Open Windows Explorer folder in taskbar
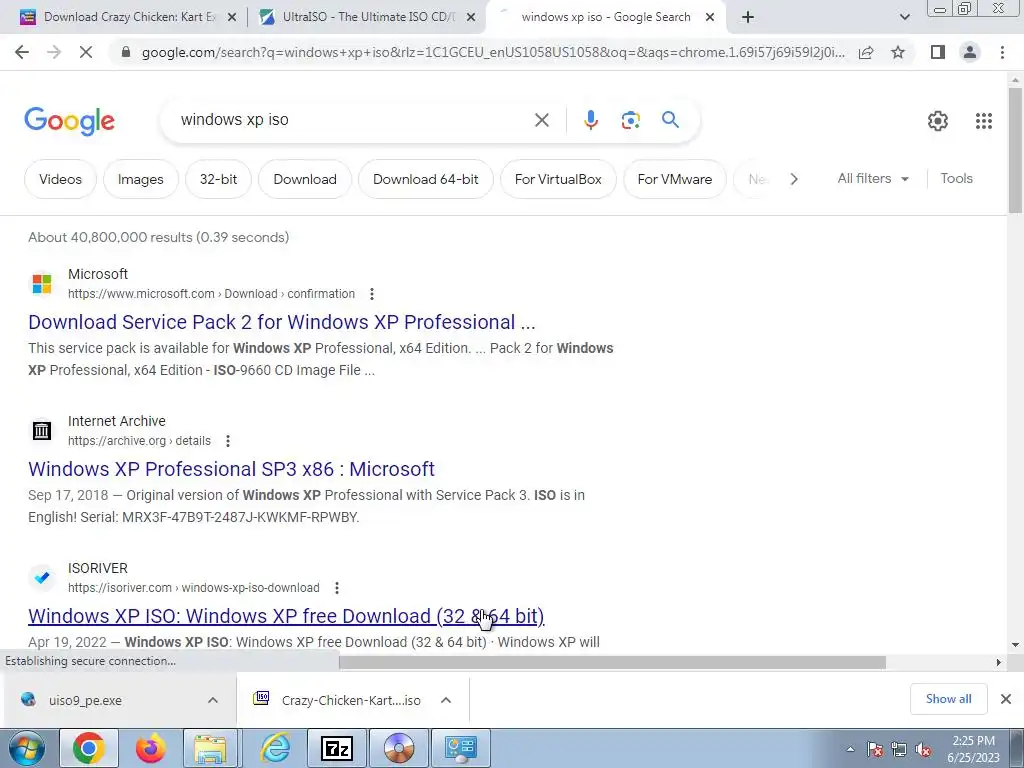 210,748
